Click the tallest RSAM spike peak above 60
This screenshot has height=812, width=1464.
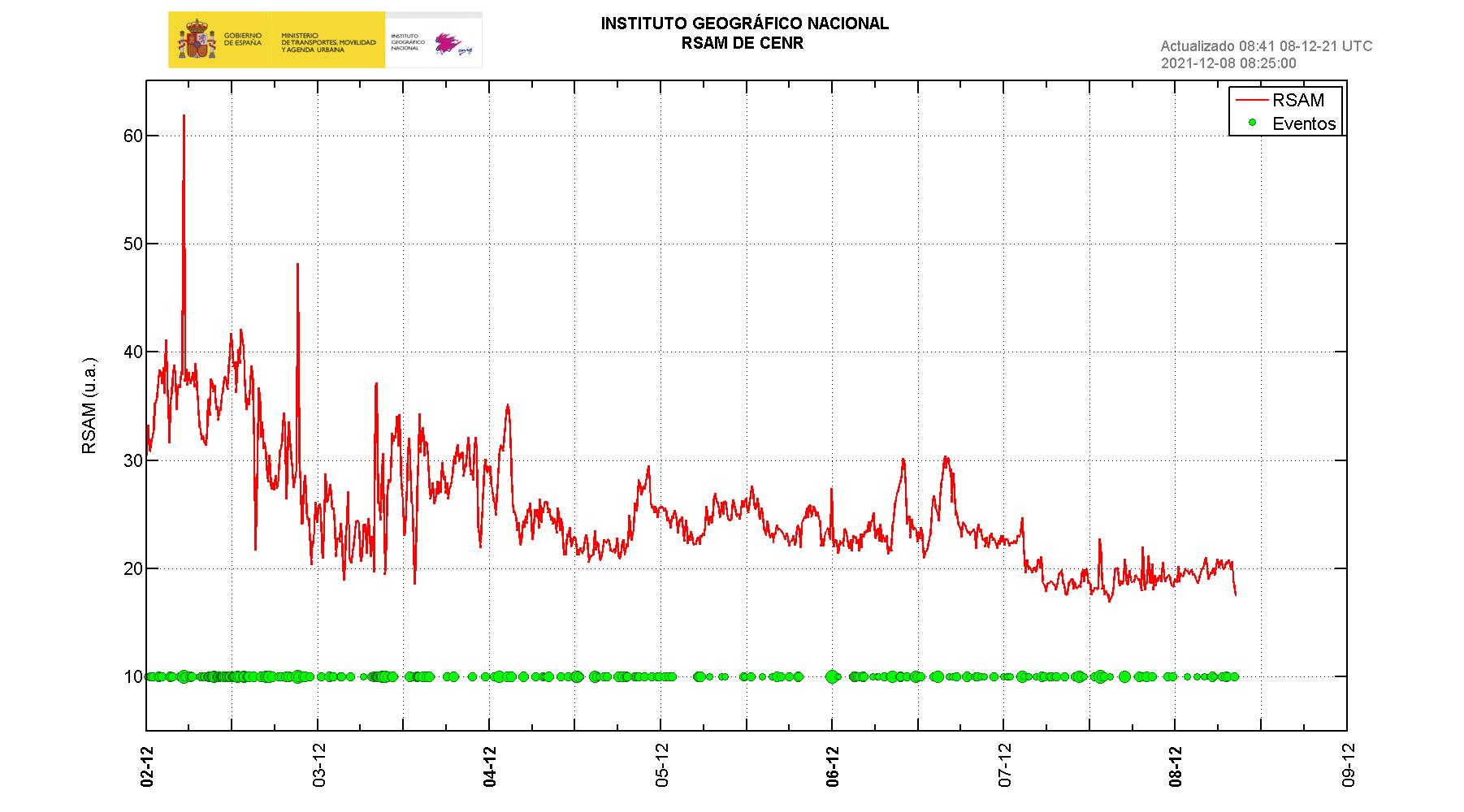coord(184,116)
